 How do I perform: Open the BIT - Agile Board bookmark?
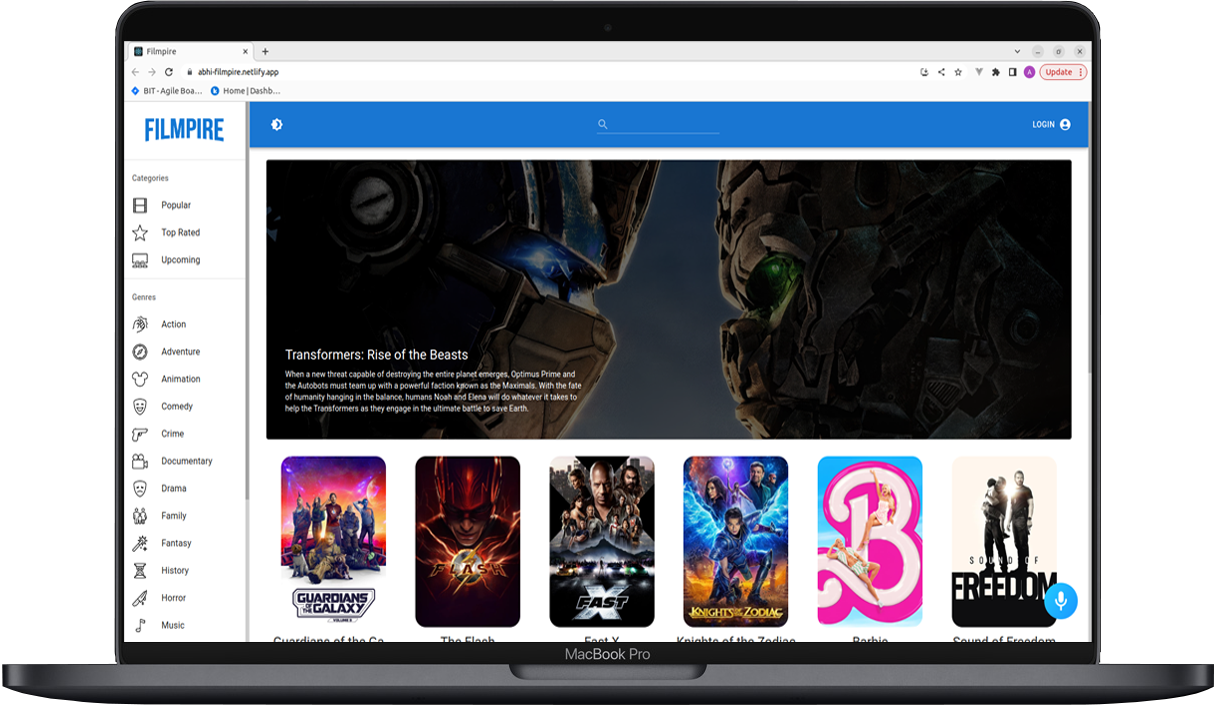pos(166,91)
